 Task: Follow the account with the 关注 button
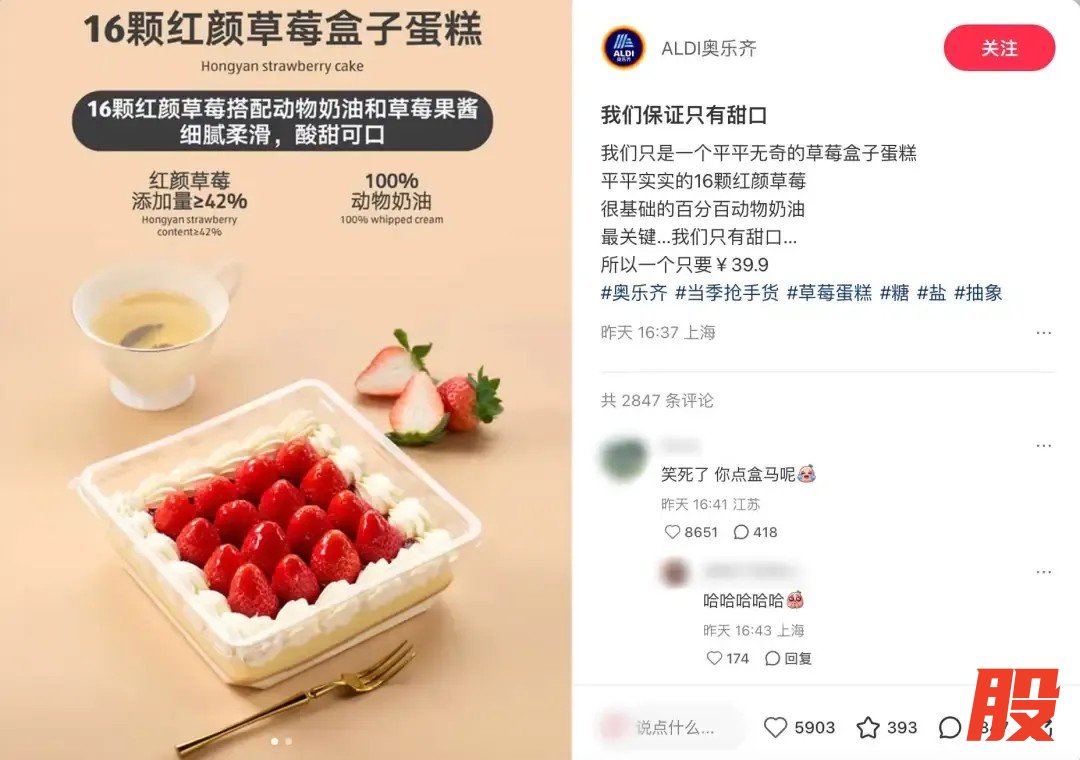click(999, 48)
